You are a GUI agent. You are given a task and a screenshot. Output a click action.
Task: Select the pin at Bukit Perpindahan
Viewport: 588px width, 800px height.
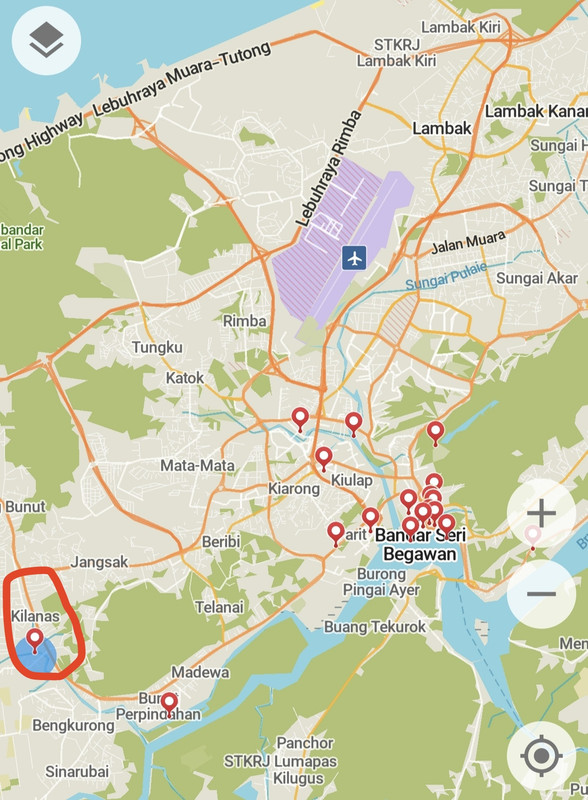point(169,704)
